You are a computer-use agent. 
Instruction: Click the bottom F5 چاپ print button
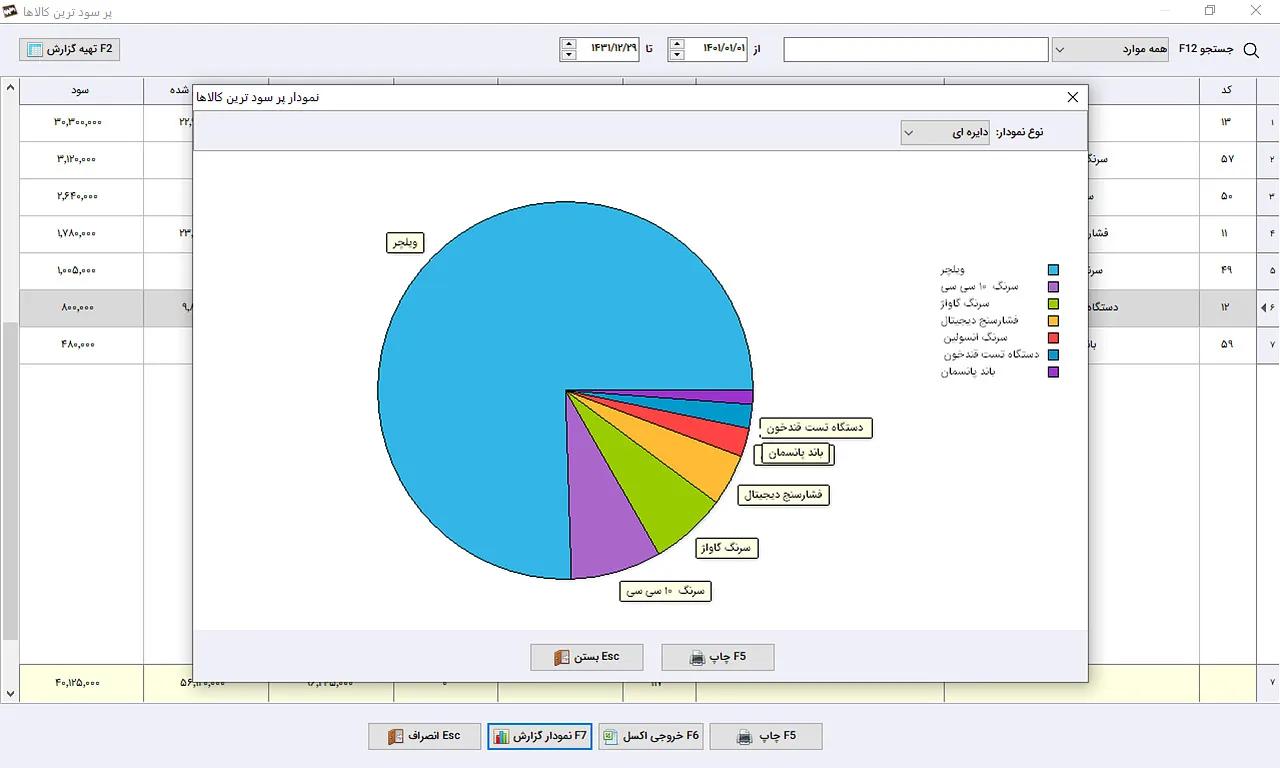click(766, 736)
